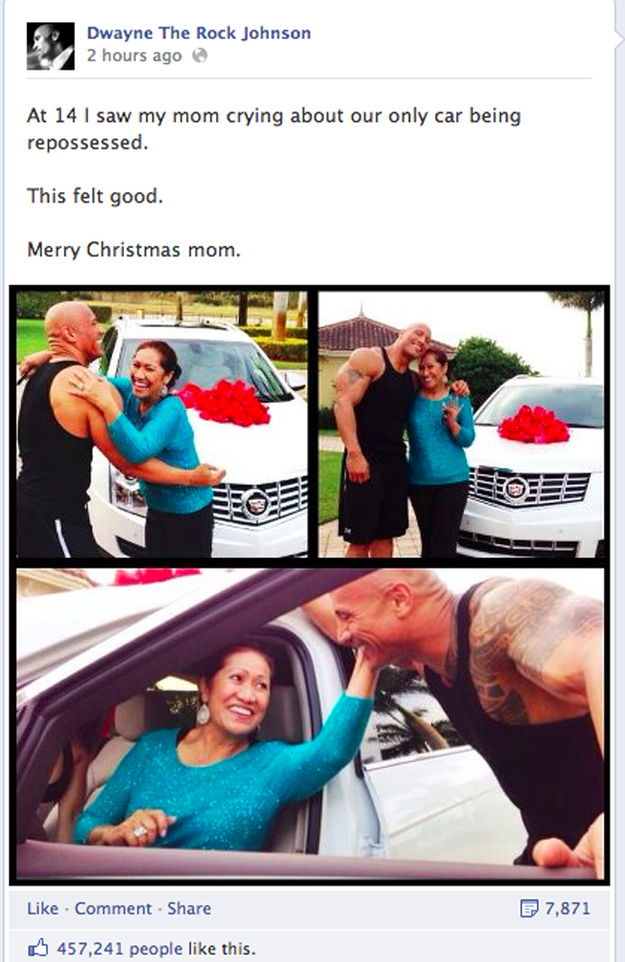Click the 'This felt good.' line
This screenshot has width=625, height=962.
(95, 196)
